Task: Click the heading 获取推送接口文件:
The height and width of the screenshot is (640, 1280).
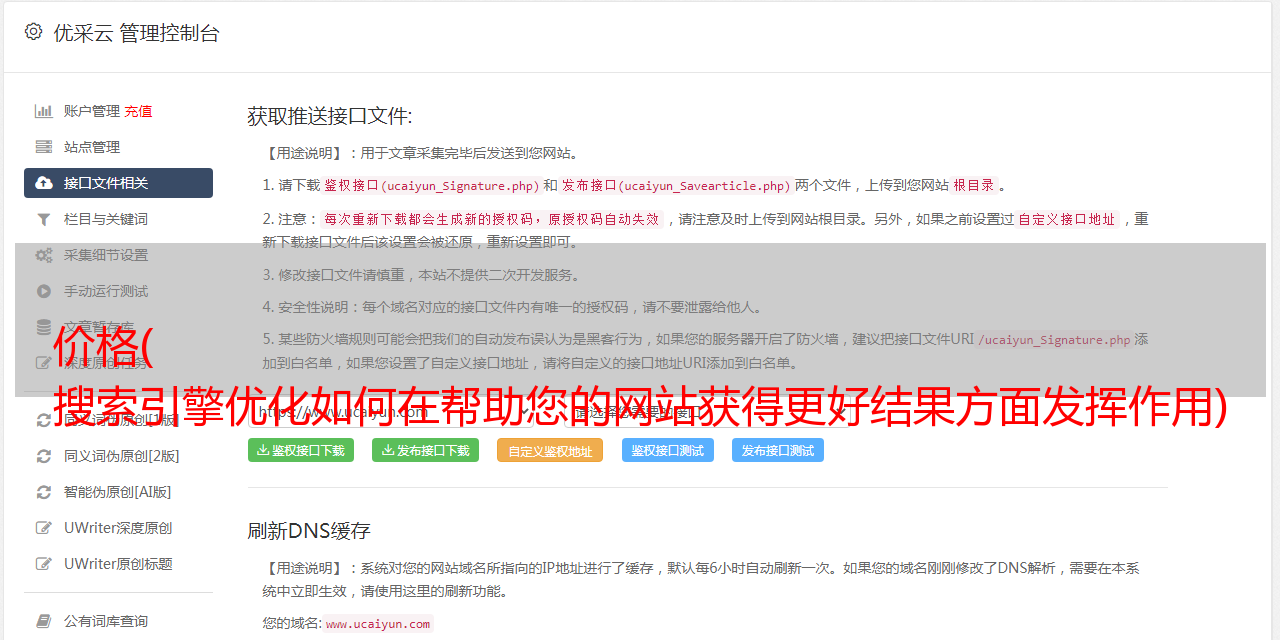Action: [330, 116]
